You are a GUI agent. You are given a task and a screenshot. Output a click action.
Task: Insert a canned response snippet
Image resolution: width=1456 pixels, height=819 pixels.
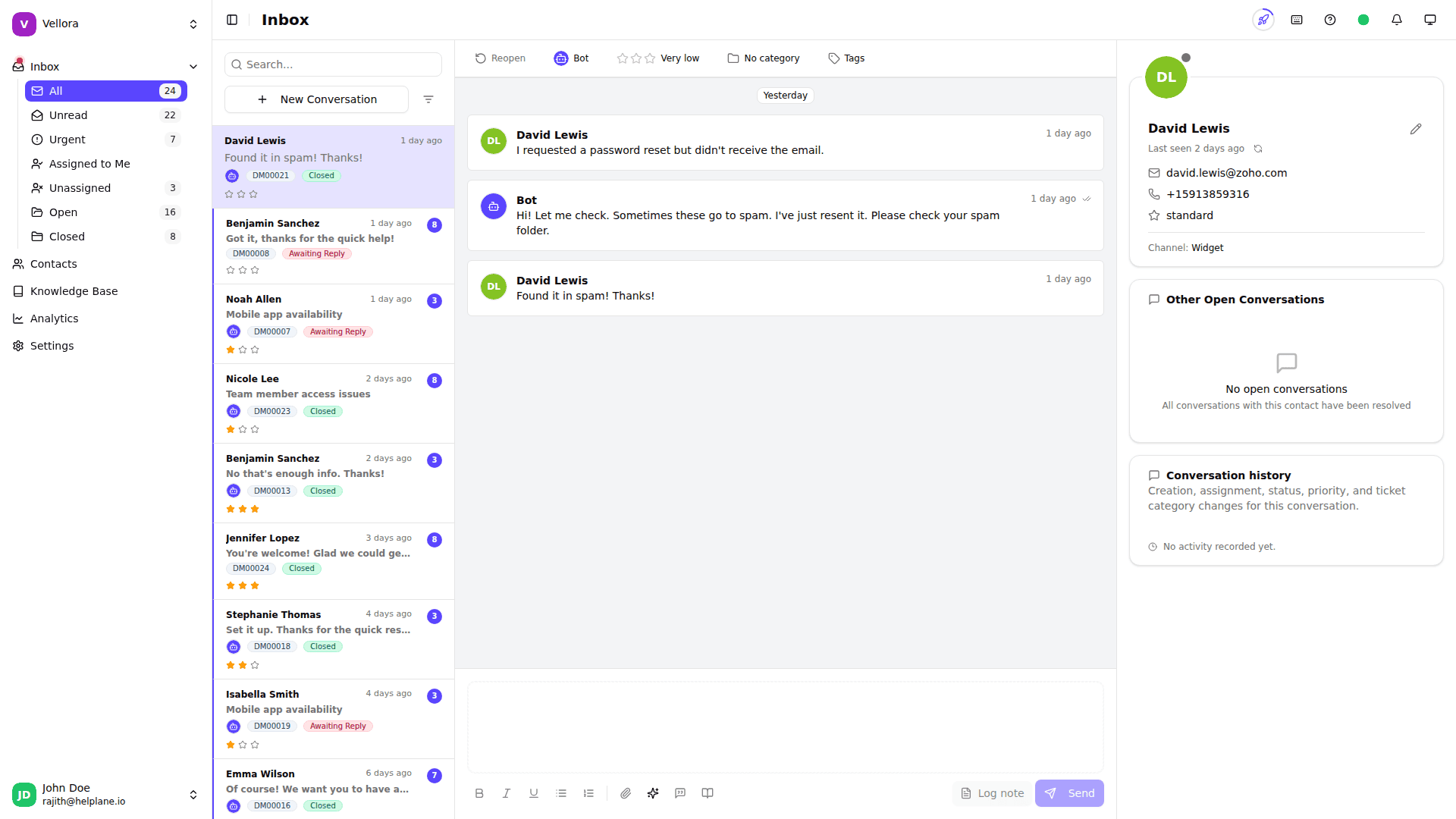680,792
